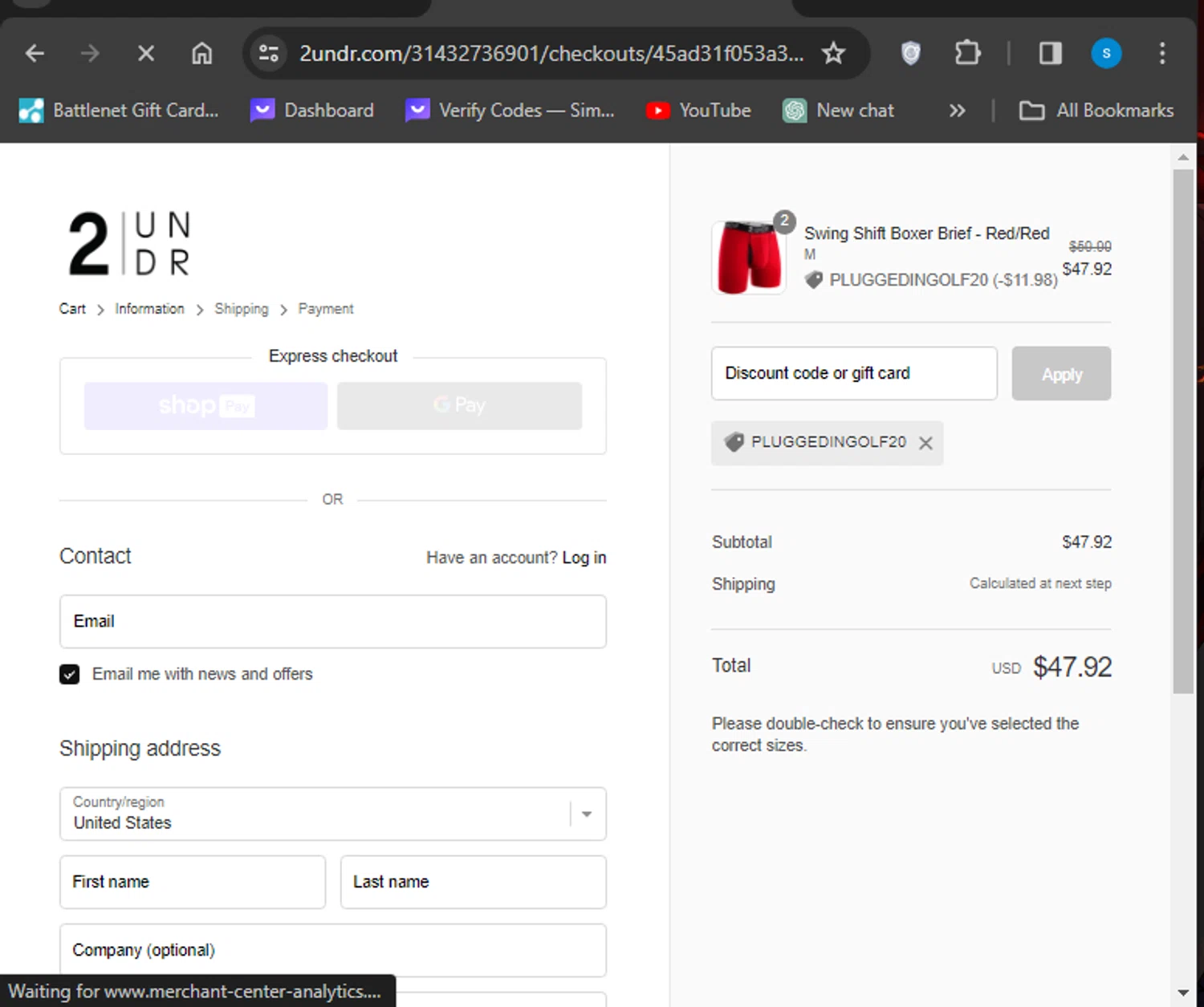Image resolution: width=1204 pixels, height=1007 pixels.
Task: Click the Swing Shift Boxer Brief product name
Action: 927,233
